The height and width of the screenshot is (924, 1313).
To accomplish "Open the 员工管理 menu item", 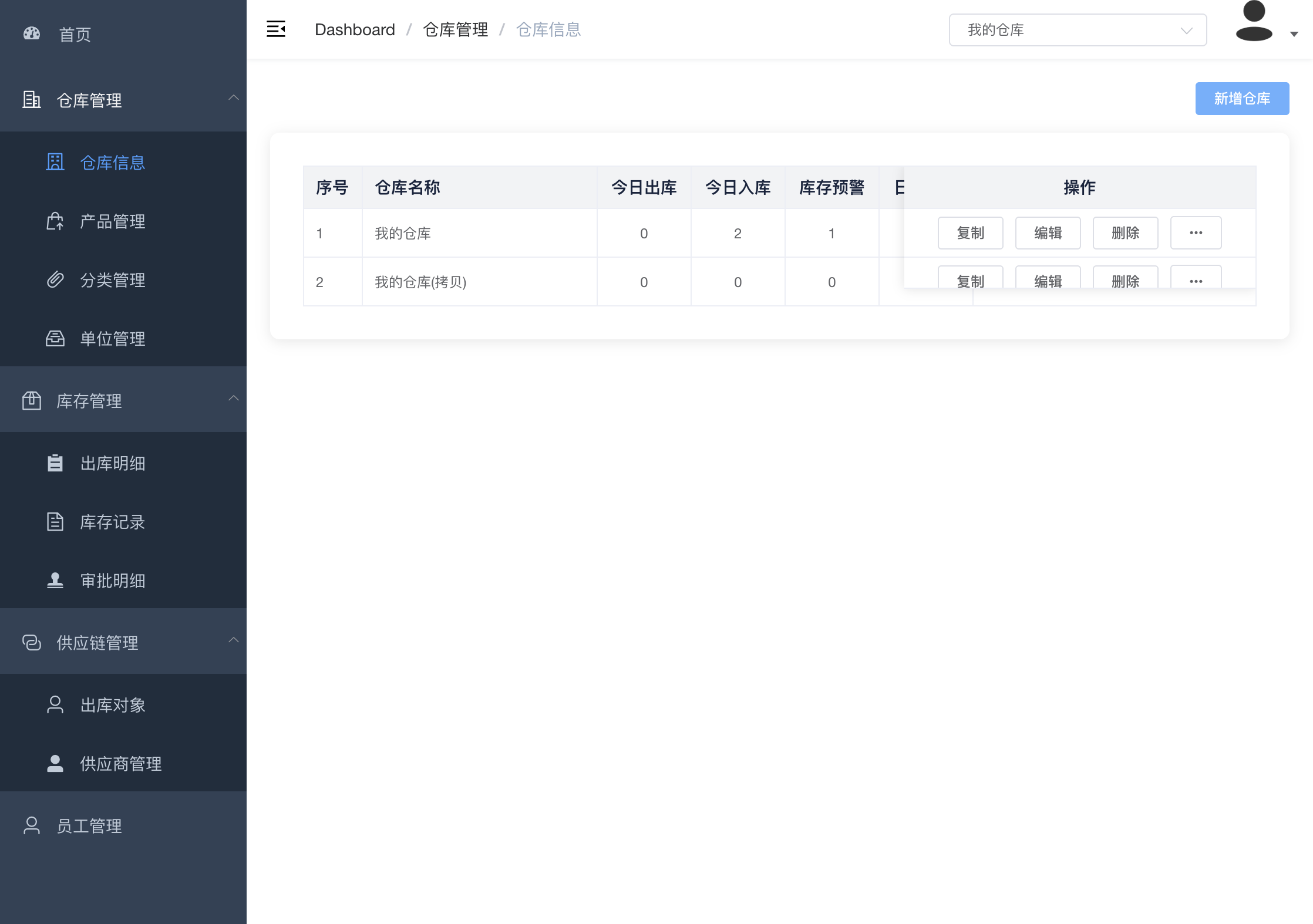I will coord(89,826).
